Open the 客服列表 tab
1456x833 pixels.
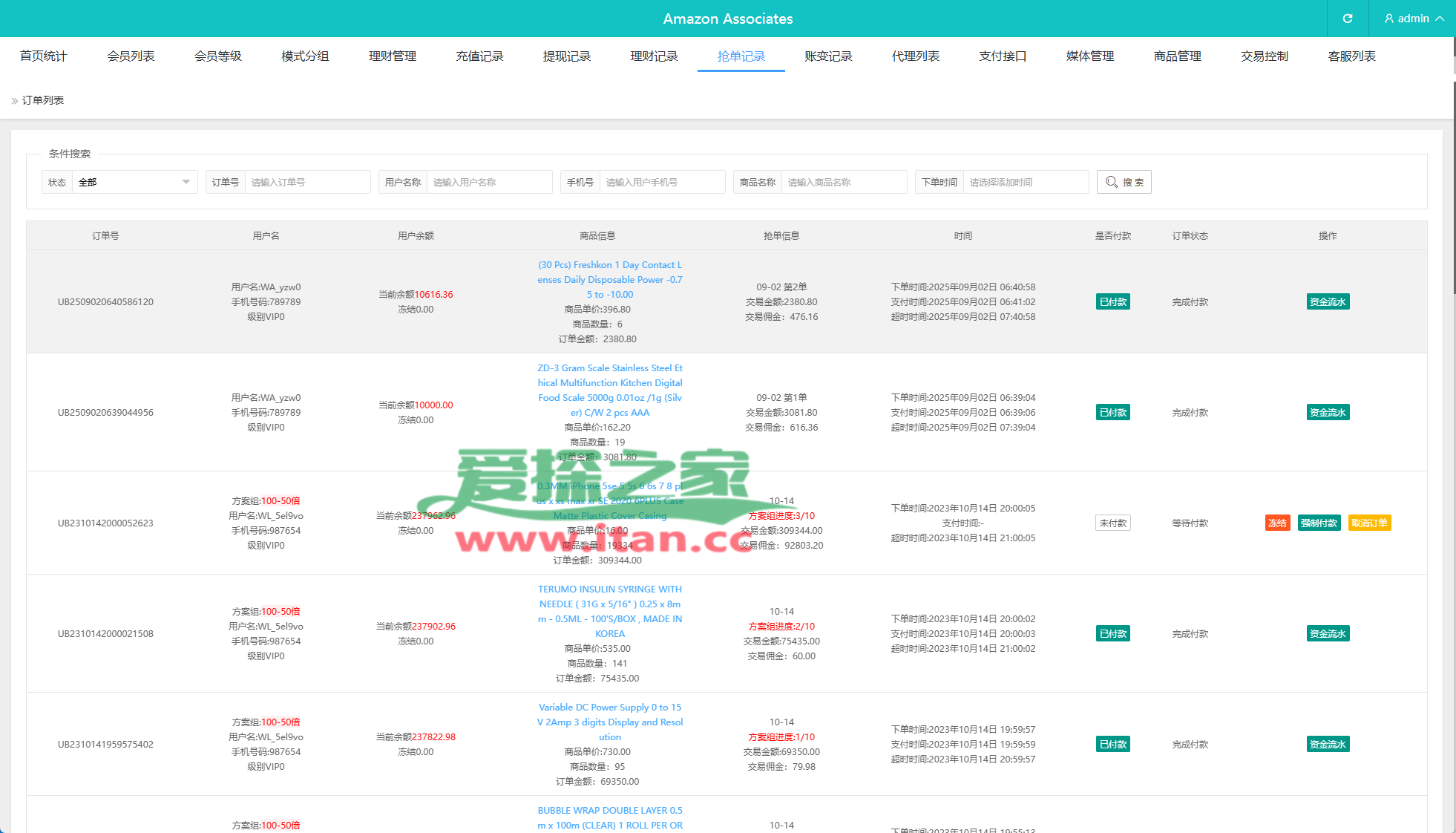coord(1351,56)
